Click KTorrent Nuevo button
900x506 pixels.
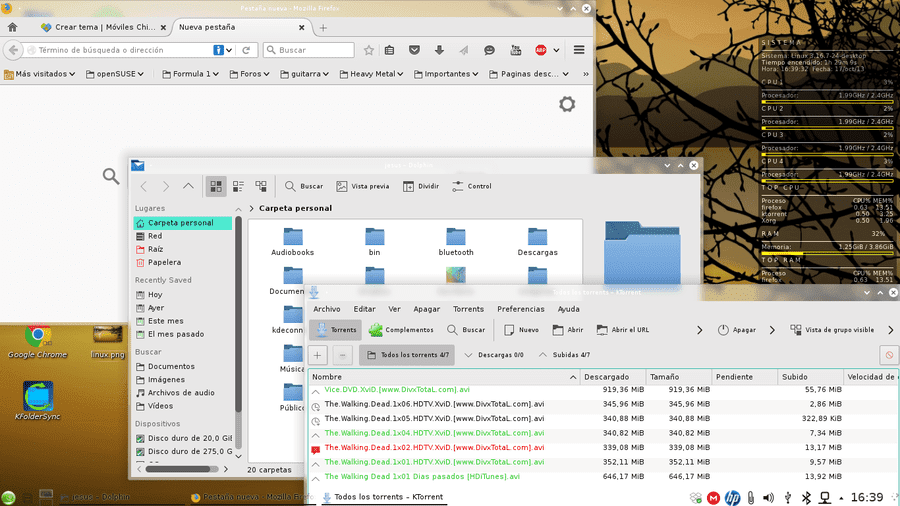(521, 330)
